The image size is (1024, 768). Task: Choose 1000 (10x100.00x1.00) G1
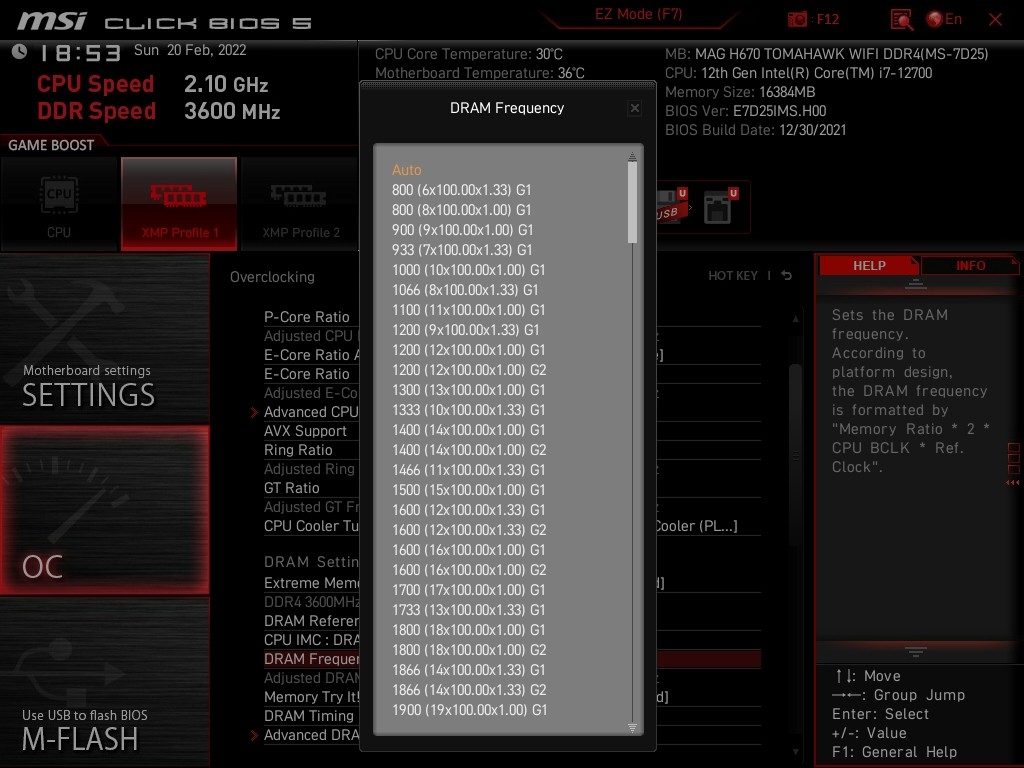[x=468, y=270]
